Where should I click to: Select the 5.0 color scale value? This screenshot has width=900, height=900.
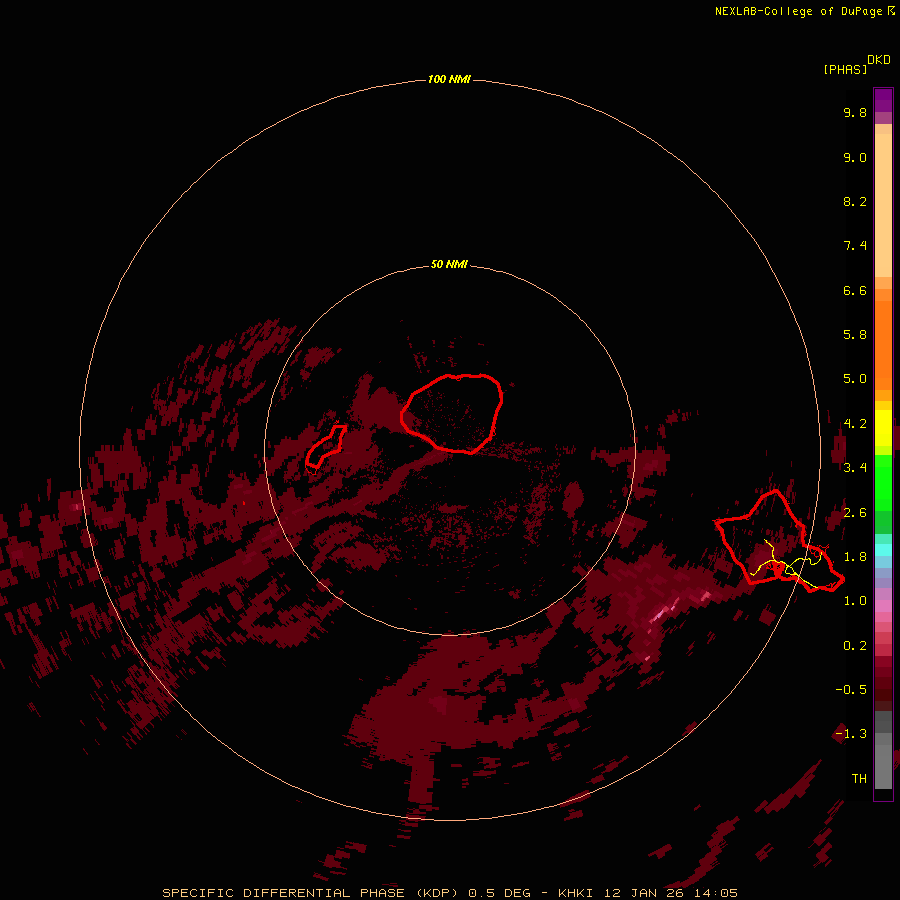[x=855, y=379]
